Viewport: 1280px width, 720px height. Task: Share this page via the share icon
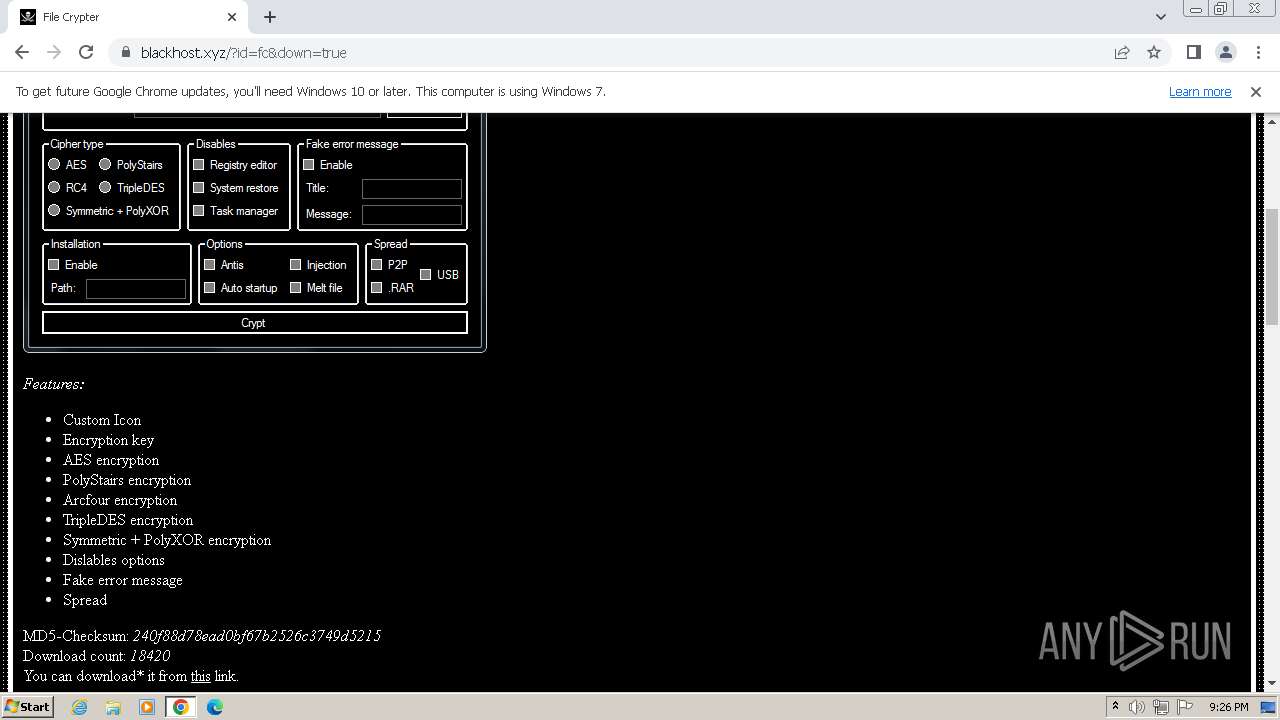pyautogui.click(x=1122, y=52)
